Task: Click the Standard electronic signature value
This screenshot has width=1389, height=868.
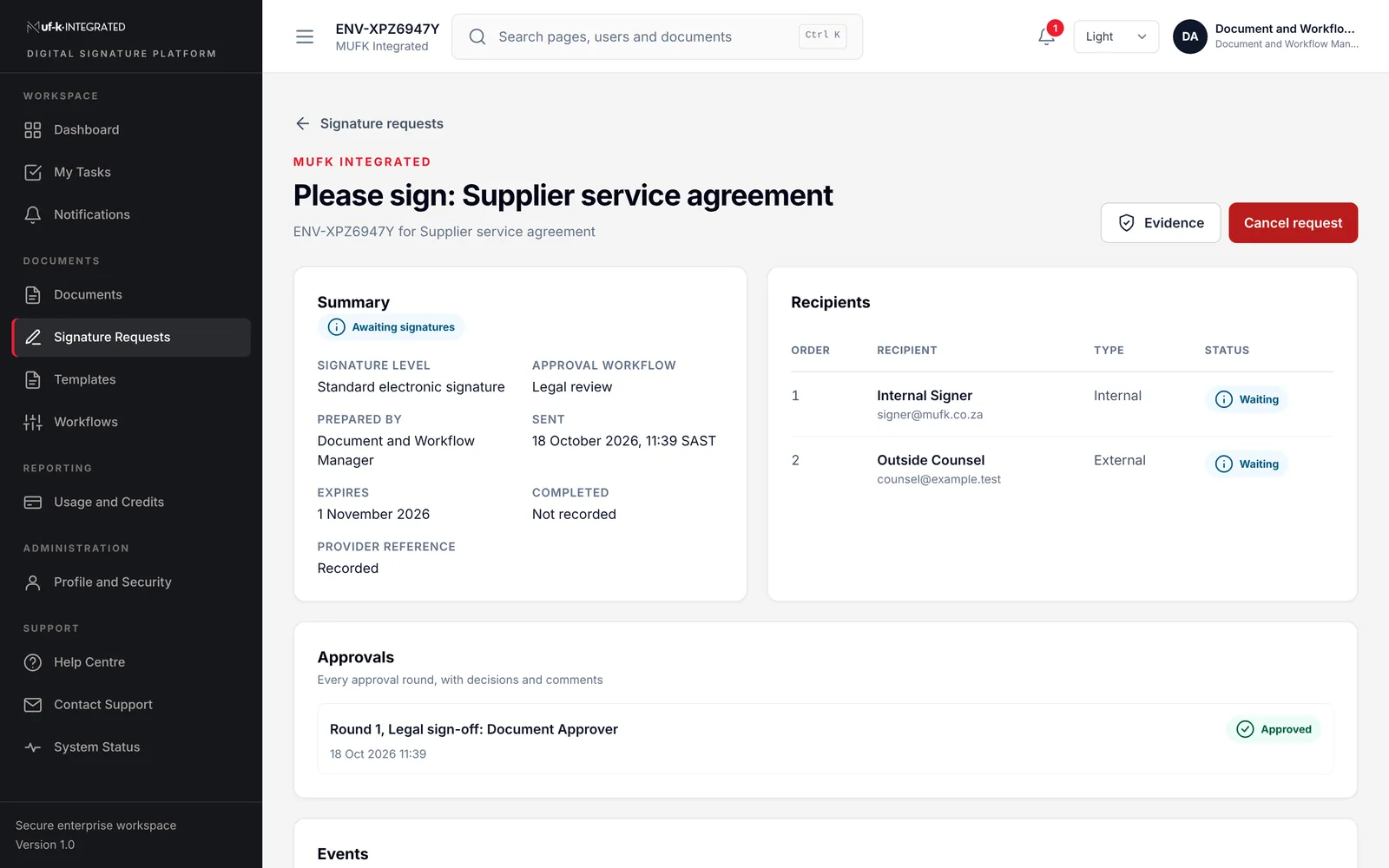Action: point(411,387)
